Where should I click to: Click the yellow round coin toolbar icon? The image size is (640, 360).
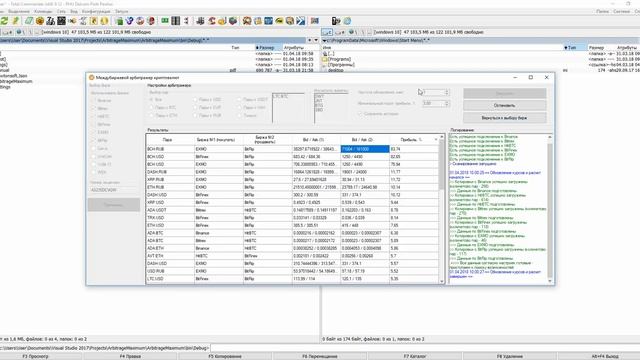pos(104,21)
